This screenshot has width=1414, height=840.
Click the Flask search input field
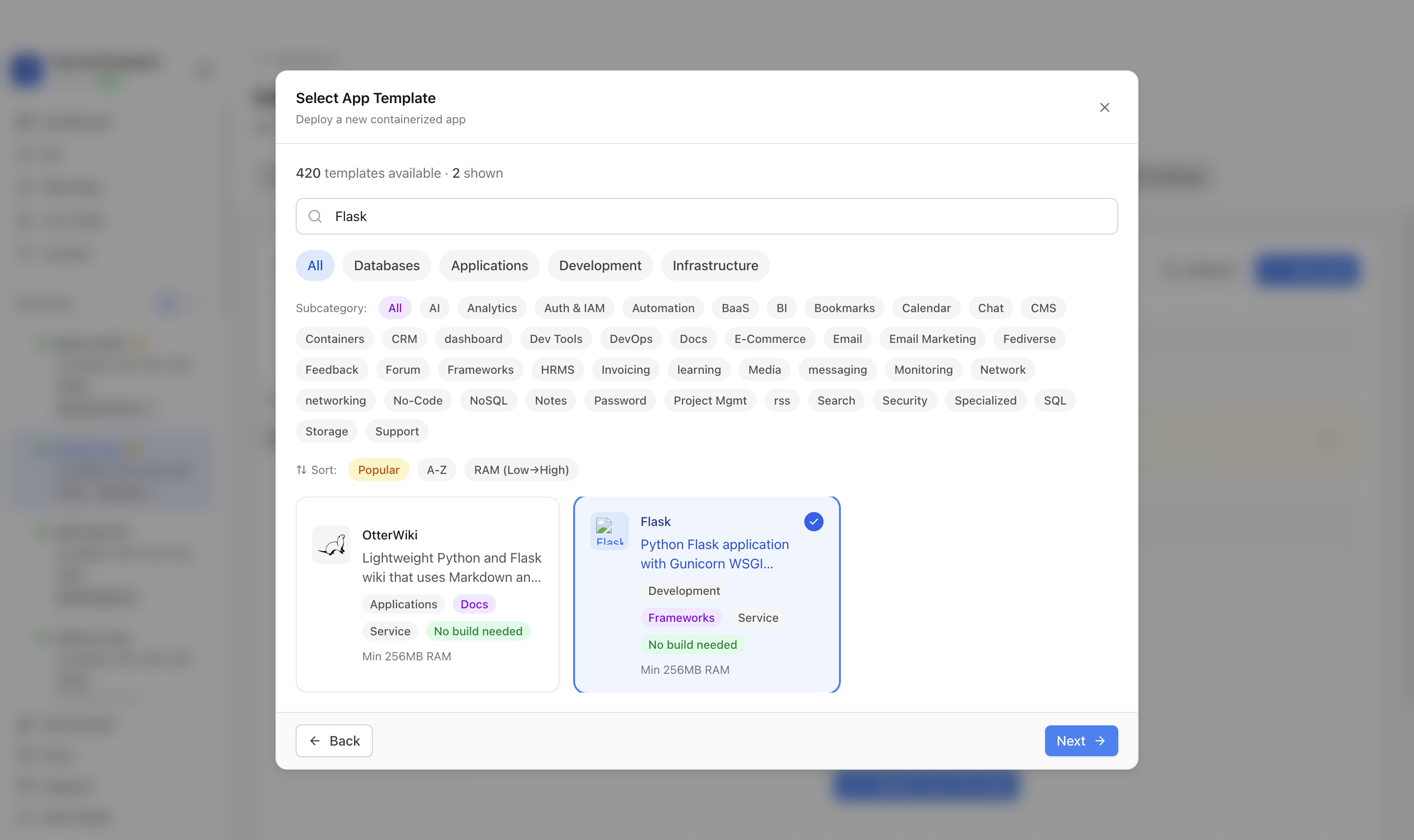coord(706,216)
